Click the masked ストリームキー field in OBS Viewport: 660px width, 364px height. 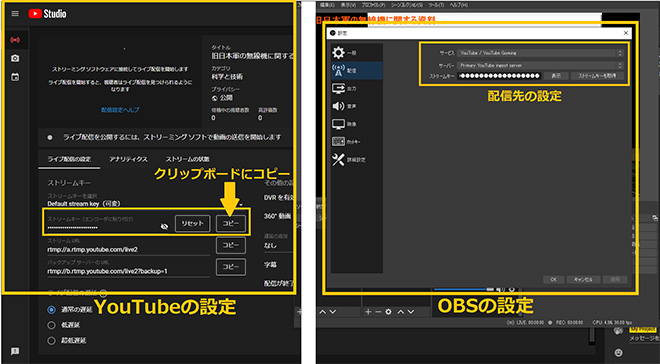pos(499,76)
